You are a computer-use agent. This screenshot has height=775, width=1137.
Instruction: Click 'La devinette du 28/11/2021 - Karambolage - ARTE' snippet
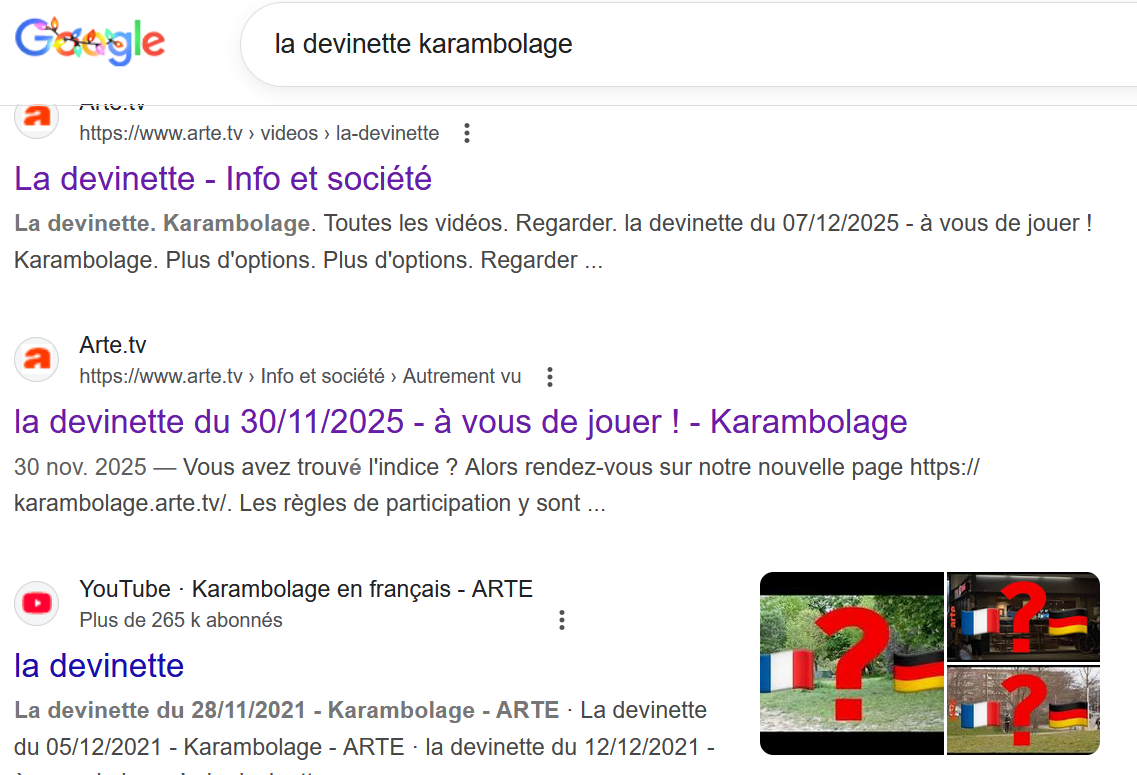tap(286, 711)
